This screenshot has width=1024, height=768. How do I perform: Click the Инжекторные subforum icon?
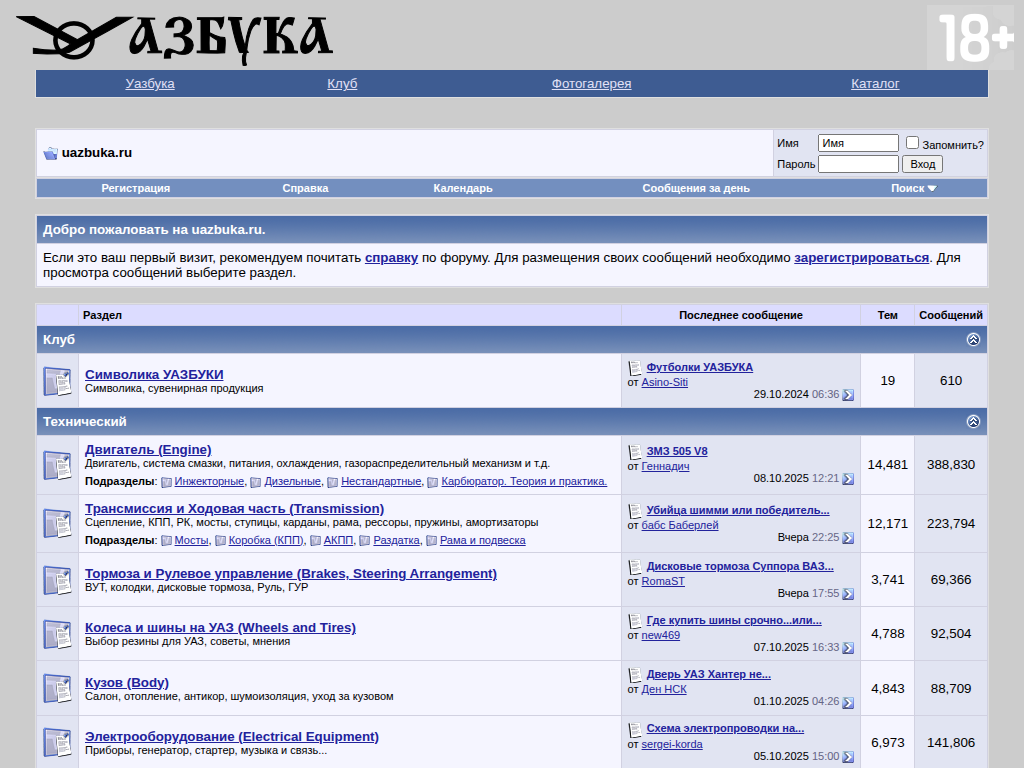[167, 482]
